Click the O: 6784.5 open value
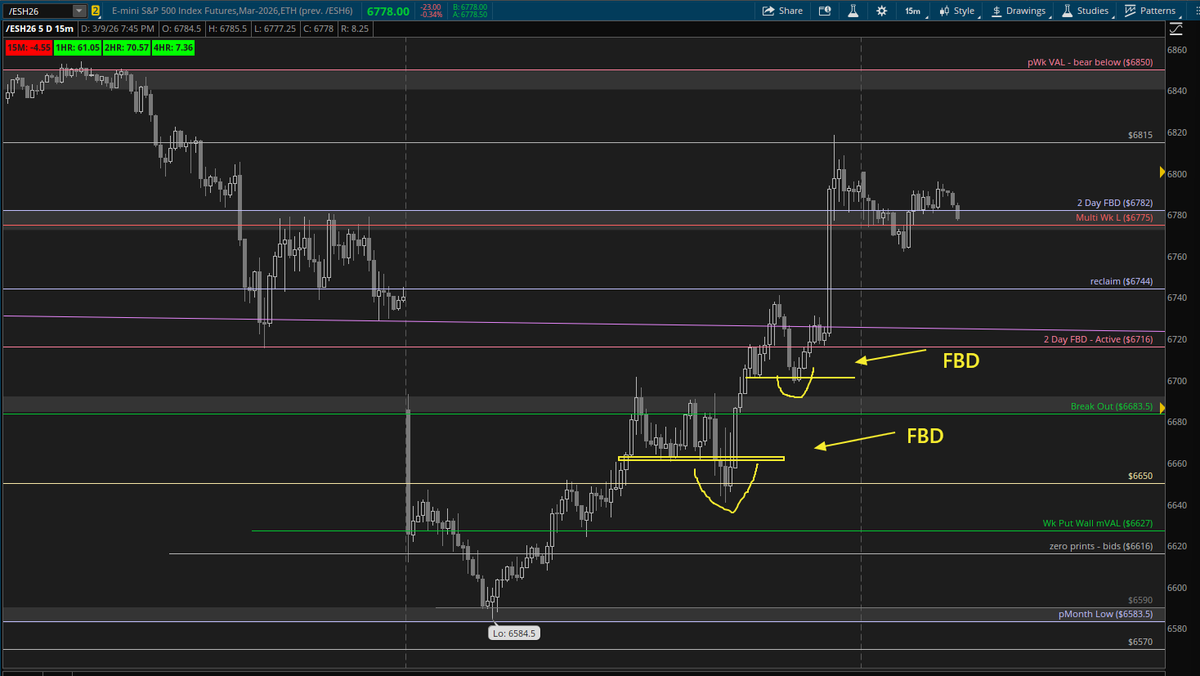This screenshot has width=1200, height=676. 180,27
